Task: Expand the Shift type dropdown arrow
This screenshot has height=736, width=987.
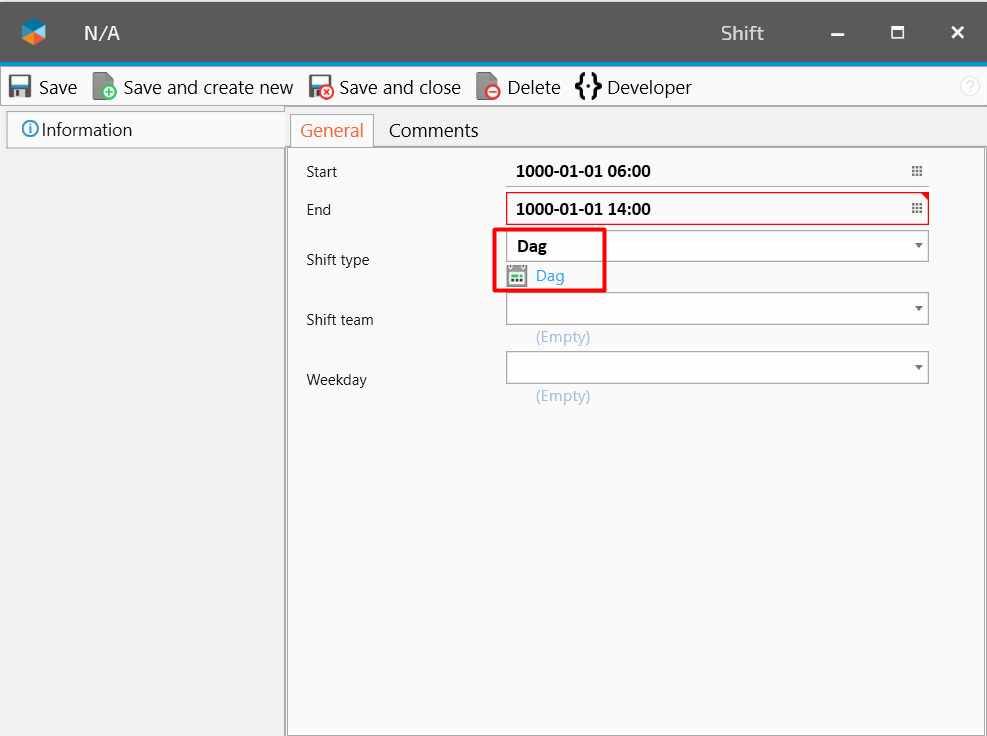Action: coord(918,246)
